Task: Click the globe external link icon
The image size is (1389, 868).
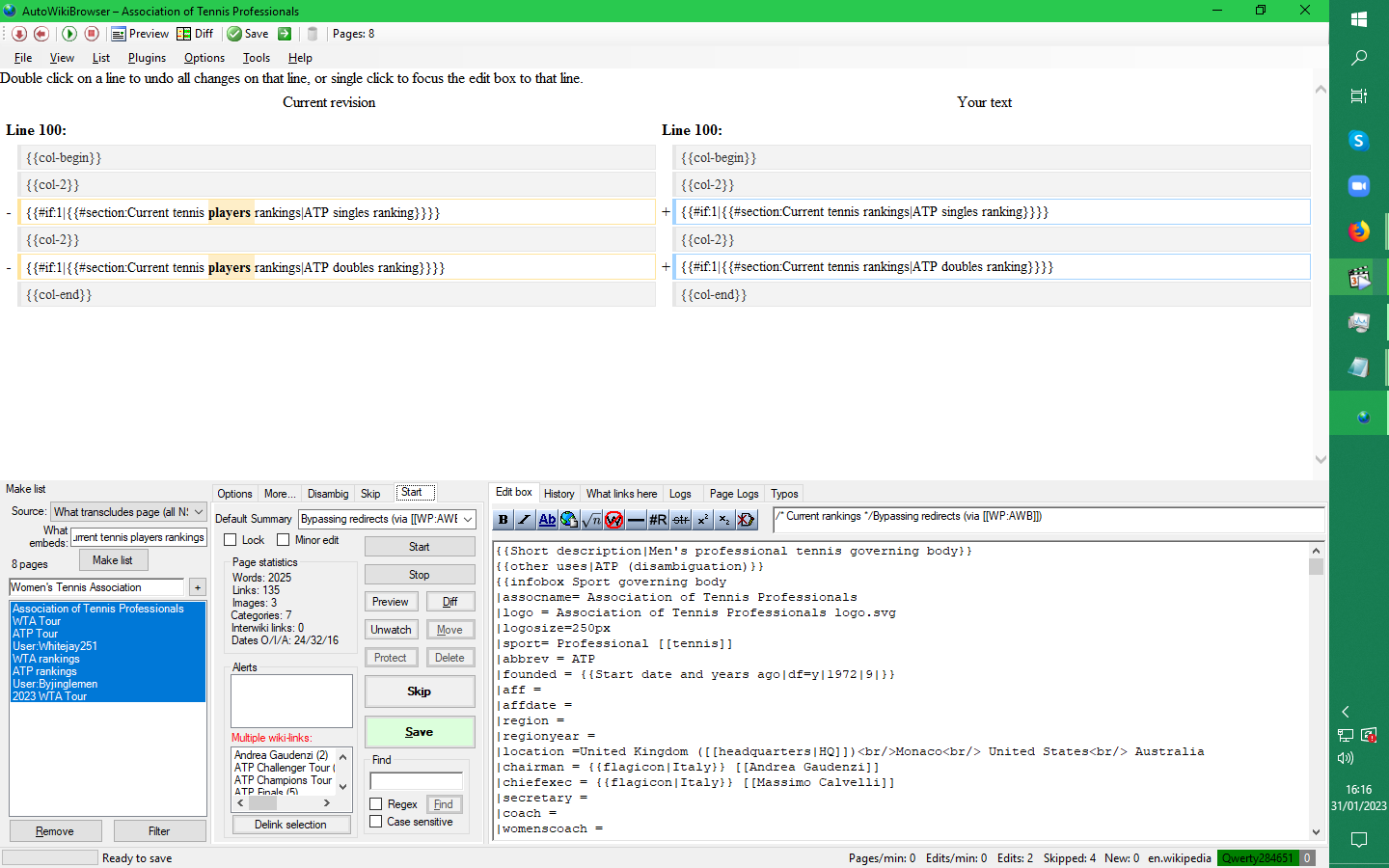Action: pos(569,520)
